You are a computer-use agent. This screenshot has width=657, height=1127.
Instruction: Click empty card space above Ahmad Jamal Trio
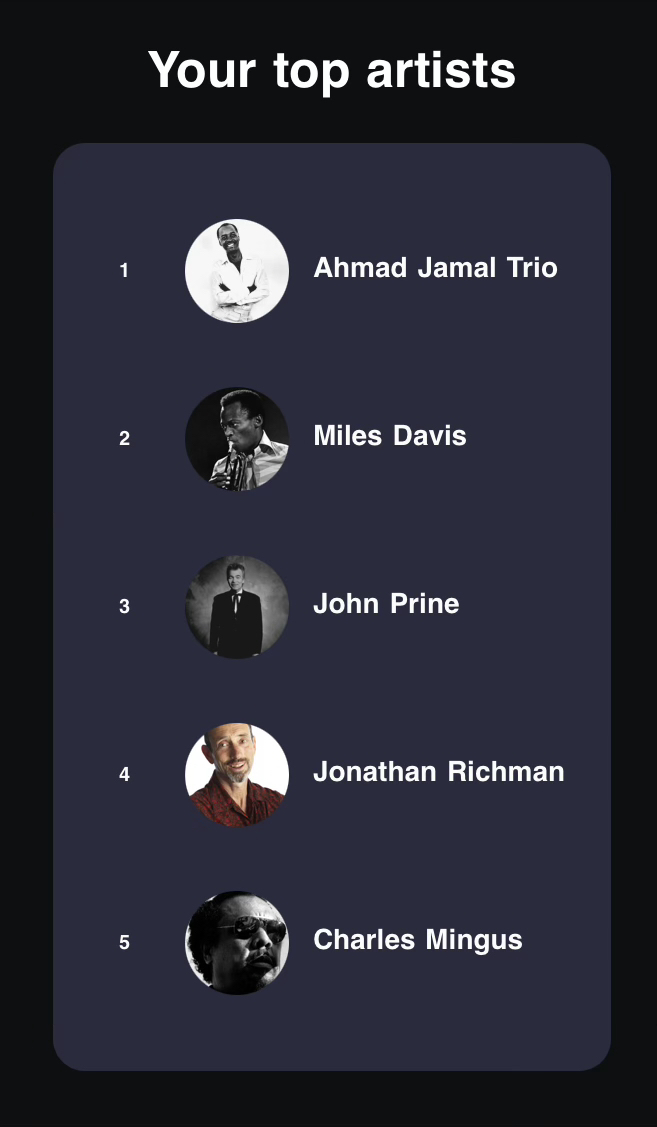pos(331,180)
